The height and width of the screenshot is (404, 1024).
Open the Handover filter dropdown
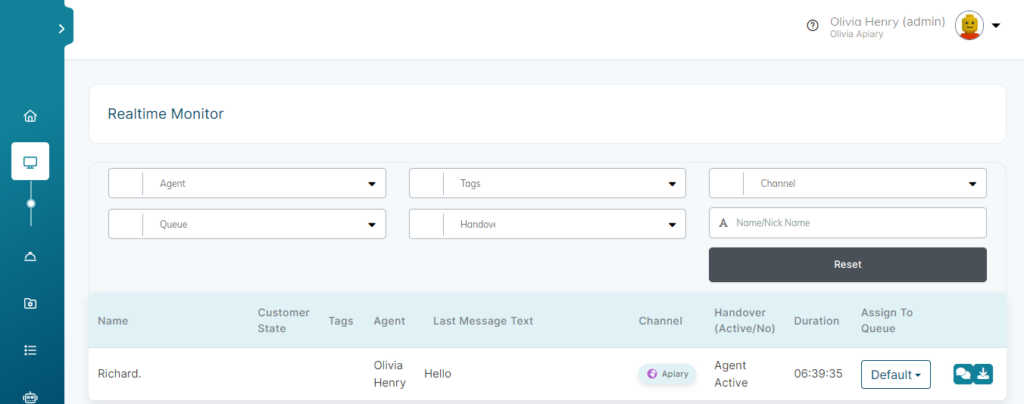(x=547, y=224)
